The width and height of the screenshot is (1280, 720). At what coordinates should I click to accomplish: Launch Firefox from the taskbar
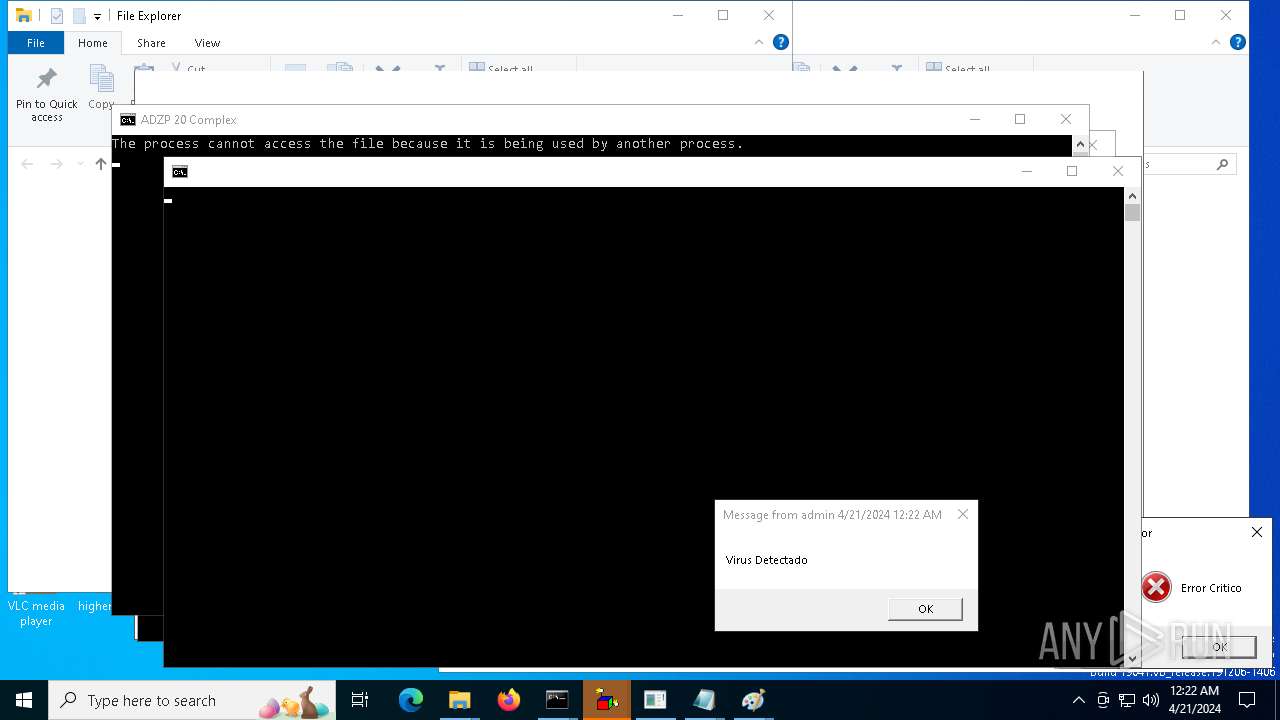point(509,700)
